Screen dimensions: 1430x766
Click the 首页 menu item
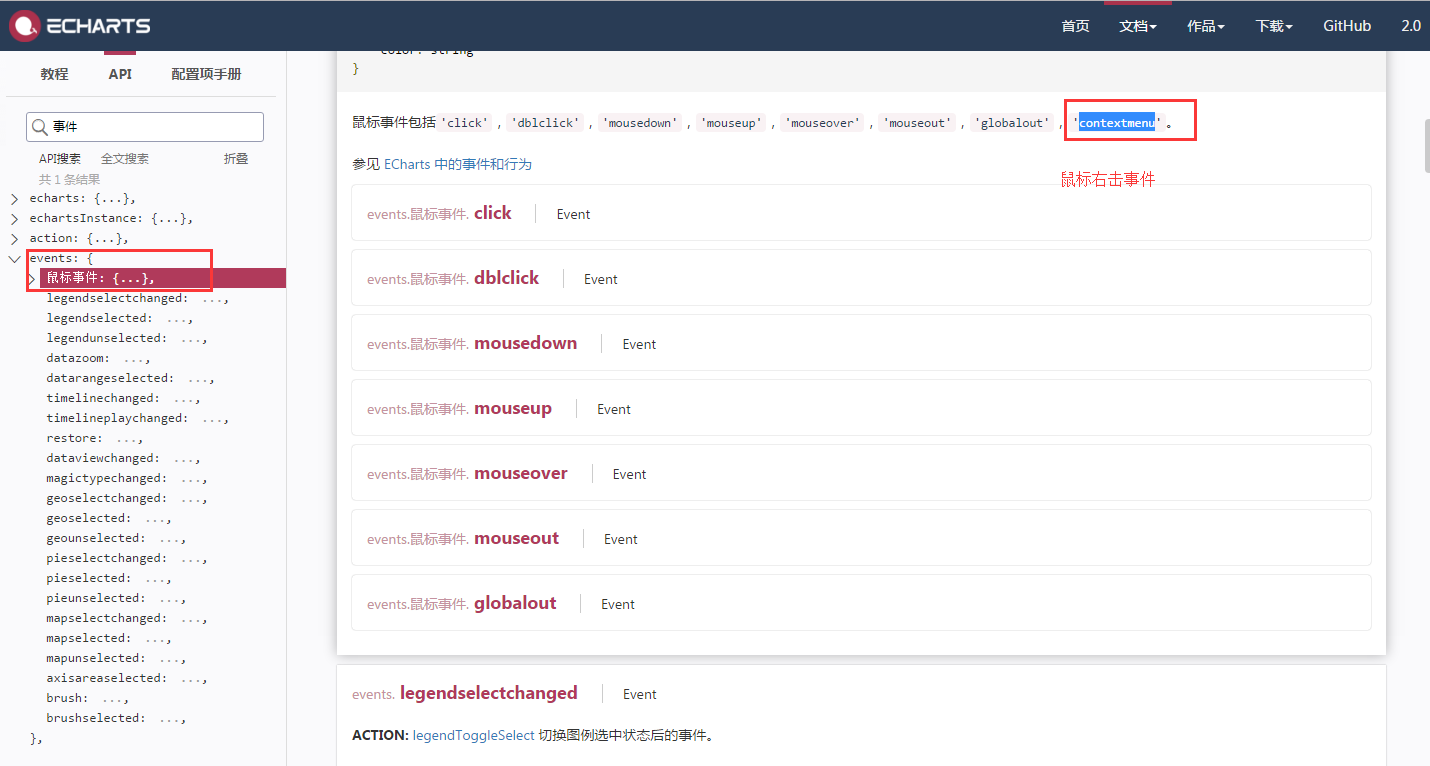point(1075,26)
